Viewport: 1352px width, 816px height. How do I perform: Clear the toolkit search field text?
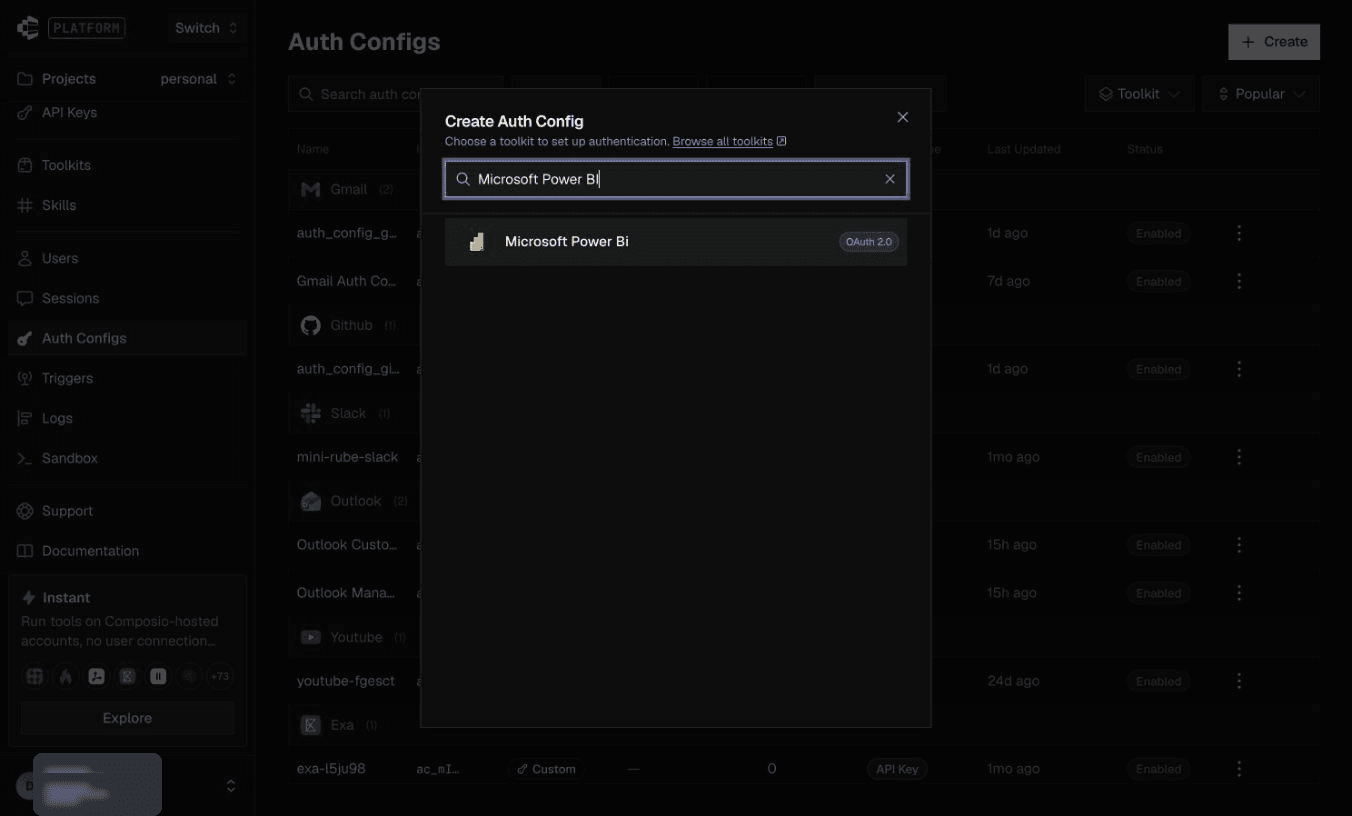click(x=890, y=179)
